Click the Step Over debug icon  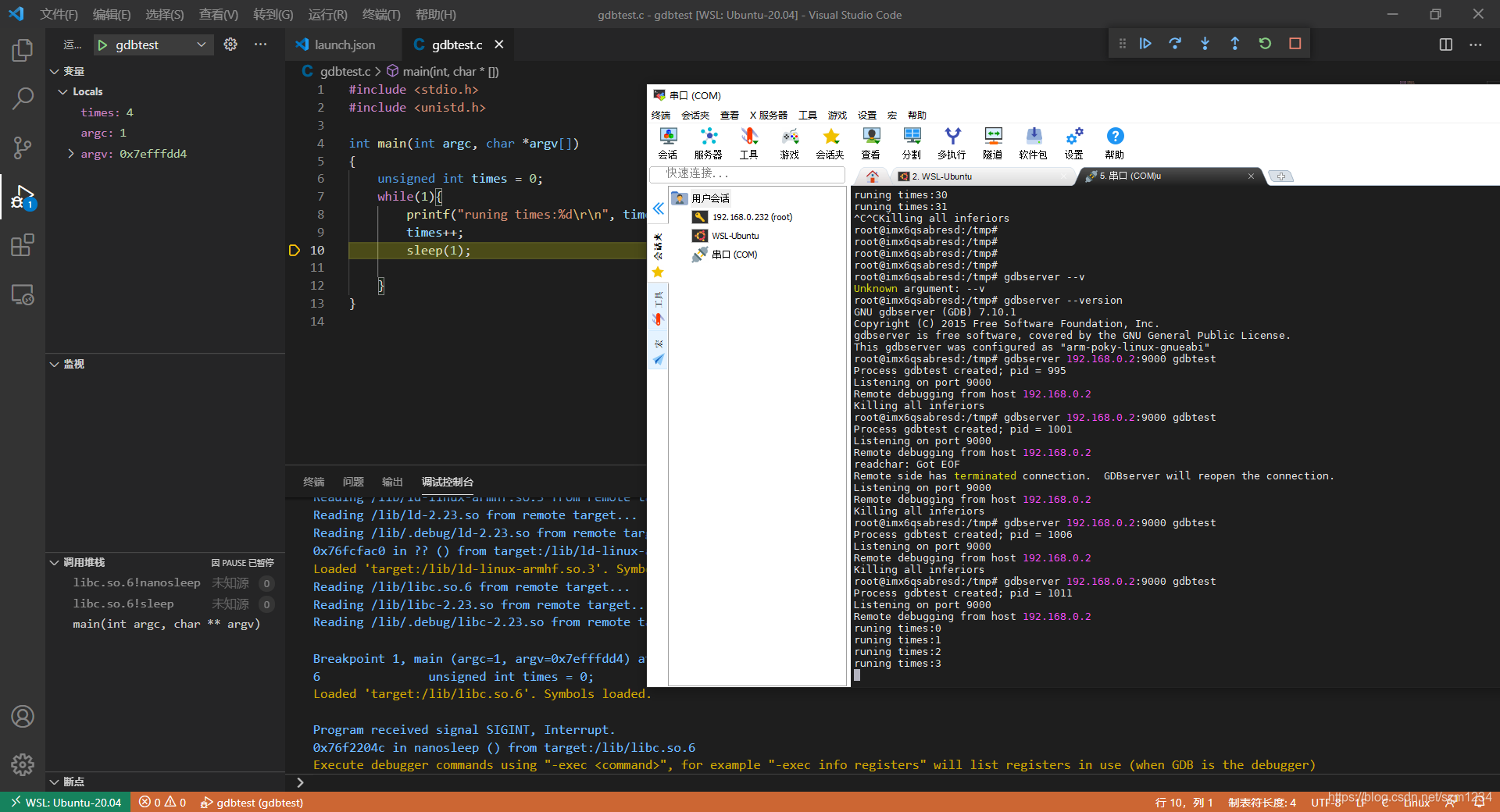[x=1174, y=44]
